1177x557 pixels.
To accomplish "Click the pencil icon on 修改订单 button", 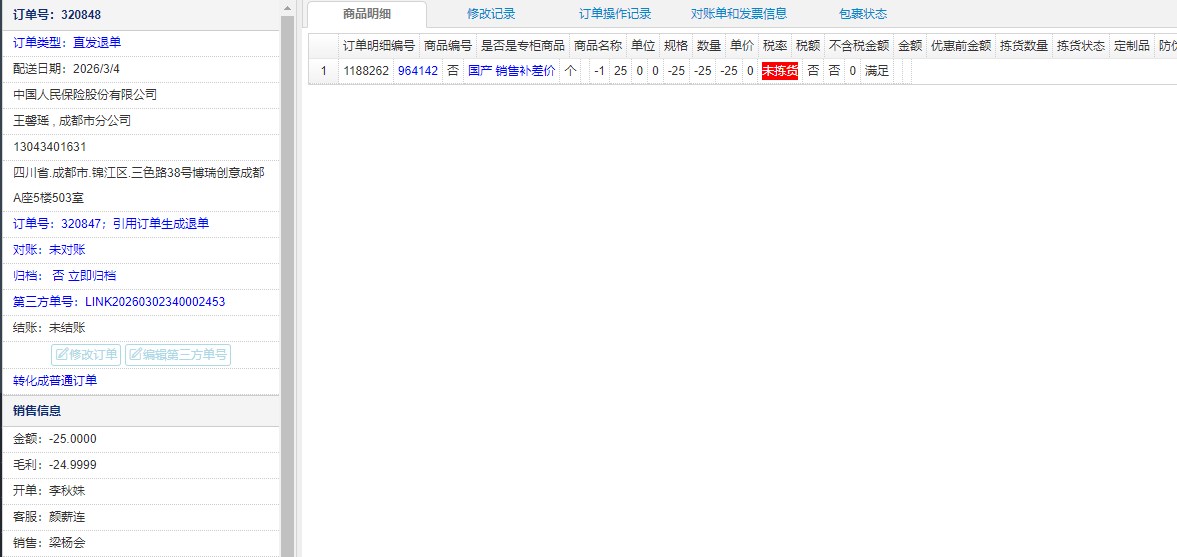I will [62, 354].
